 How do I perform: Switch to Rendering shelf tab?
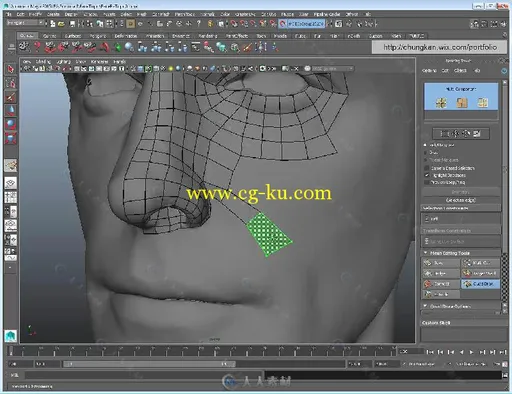click(x=208, y=36)
